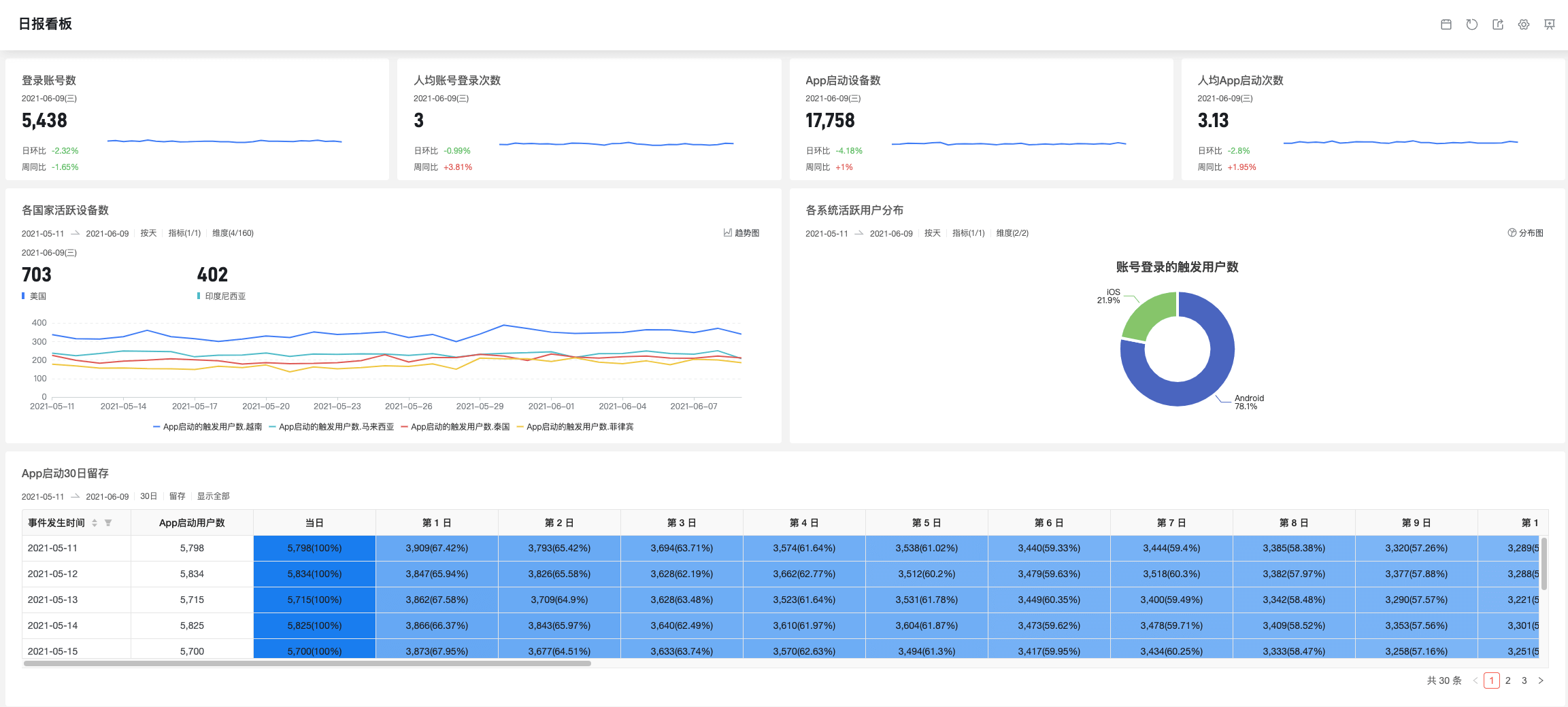Go to next page of table

[x=1541, y=680]
